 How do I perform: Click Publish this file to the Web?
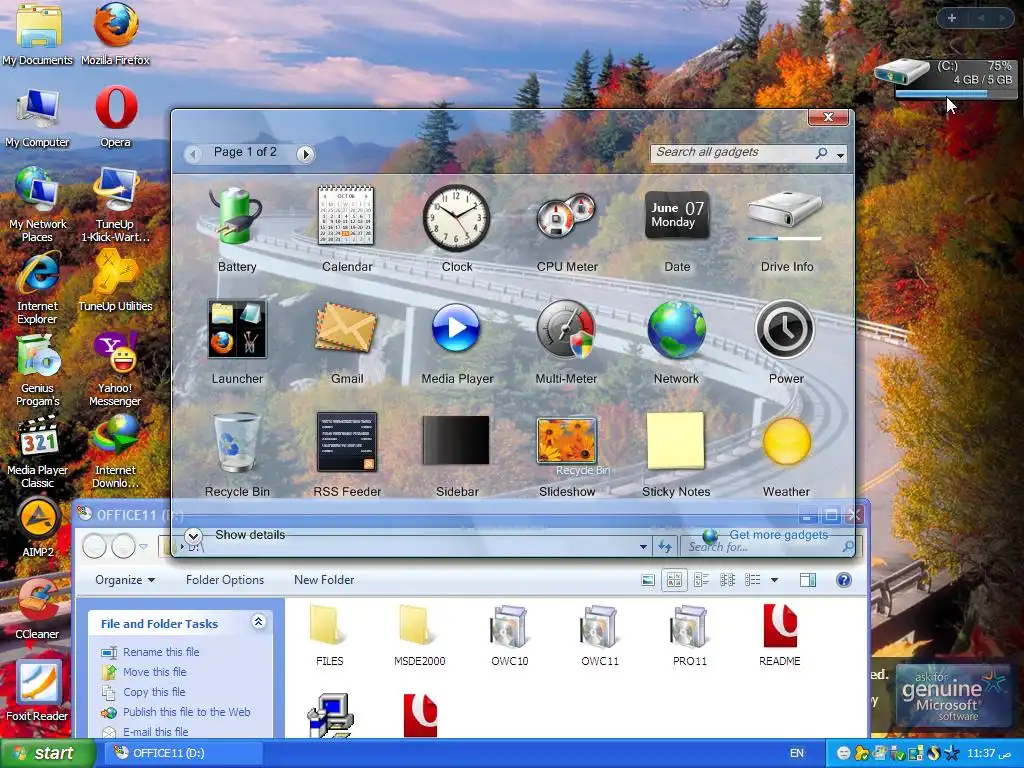pyautogui.click(x=187, y=712)
